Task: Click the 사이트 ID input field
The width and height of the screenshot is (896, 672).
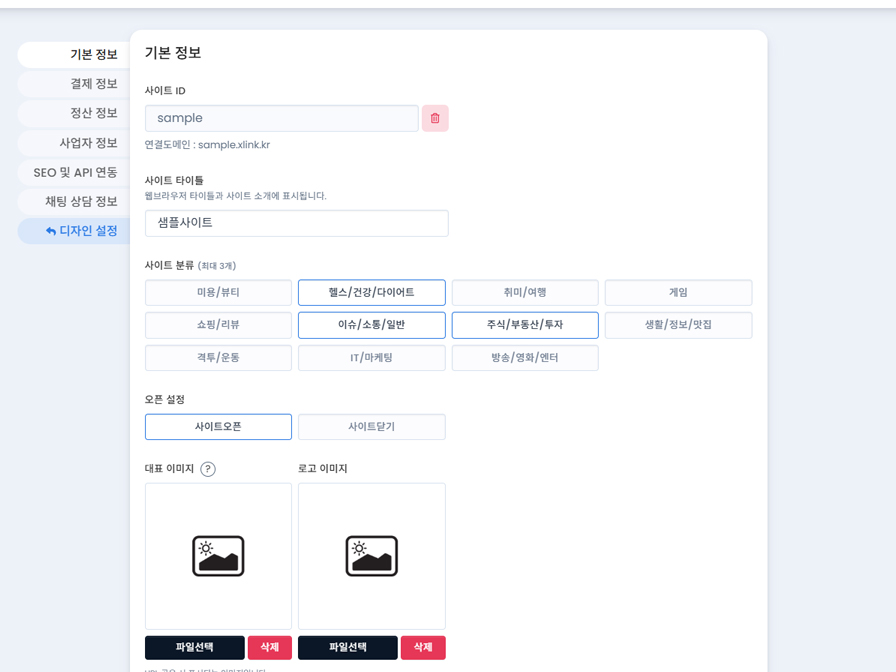Action: coord(281,118)
